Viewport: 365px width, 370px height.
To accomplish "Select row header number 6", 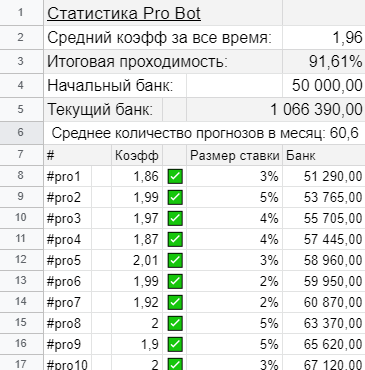I will pyautogui.click(x=22, y=133).
